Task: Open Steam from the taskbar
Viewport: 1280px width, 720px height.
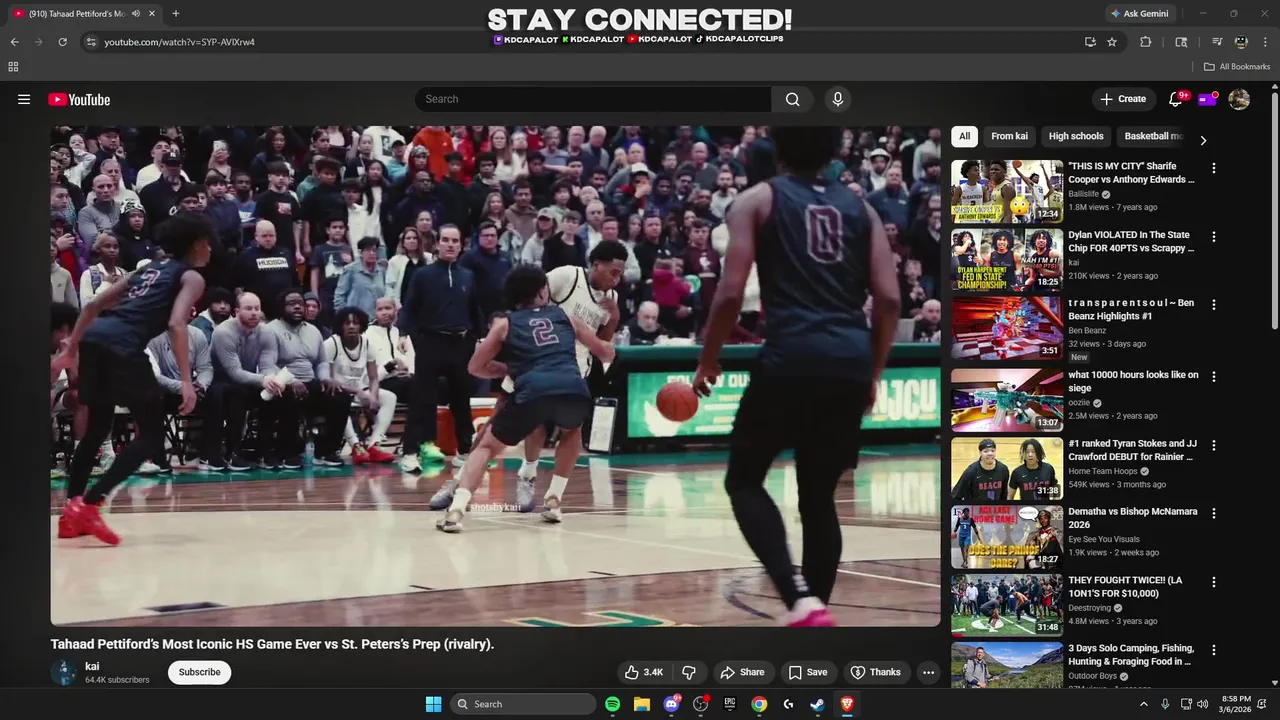Action: click(817, 704)
